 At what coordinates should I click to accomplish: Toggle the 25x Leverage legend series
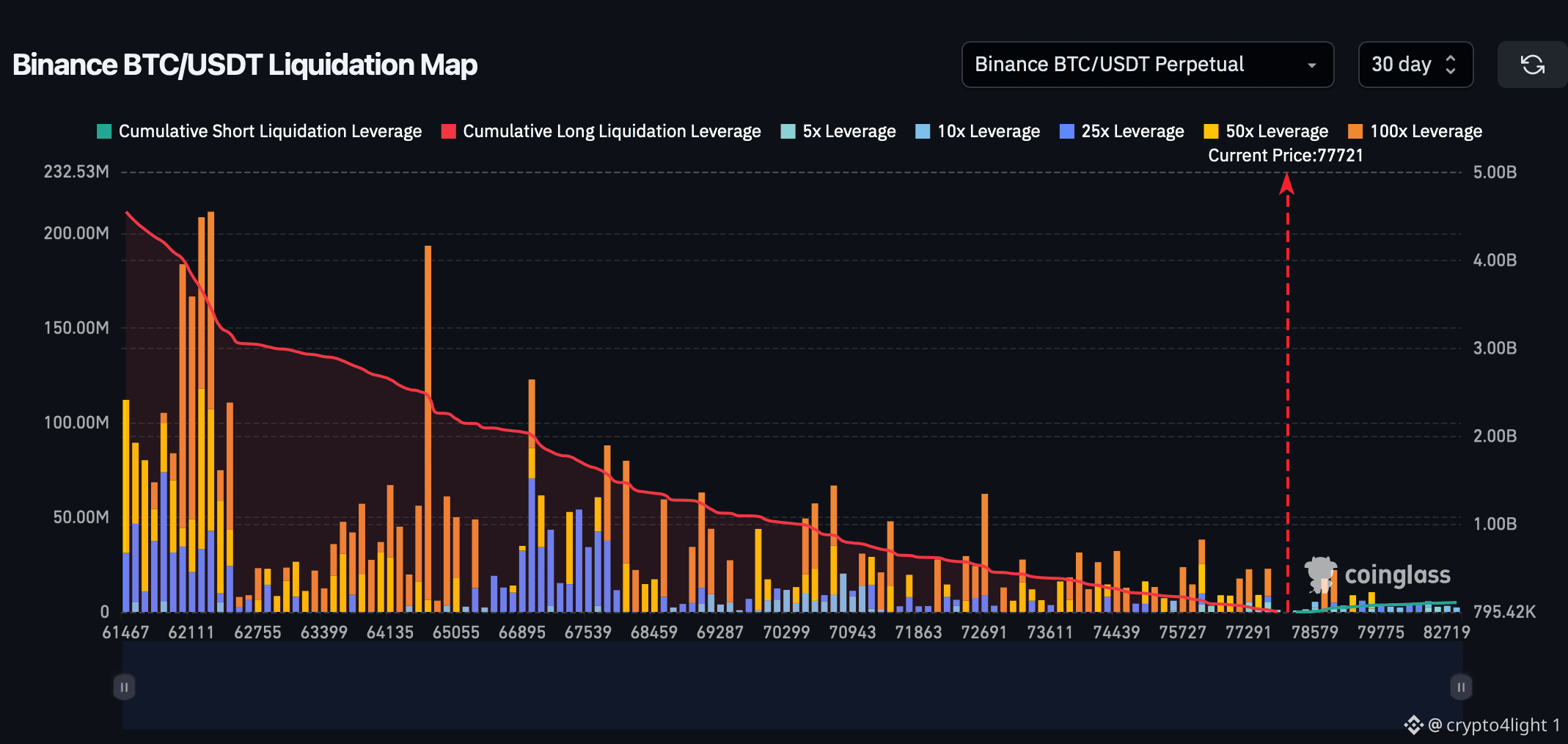pyautogui.click(x=1122, y=131)
